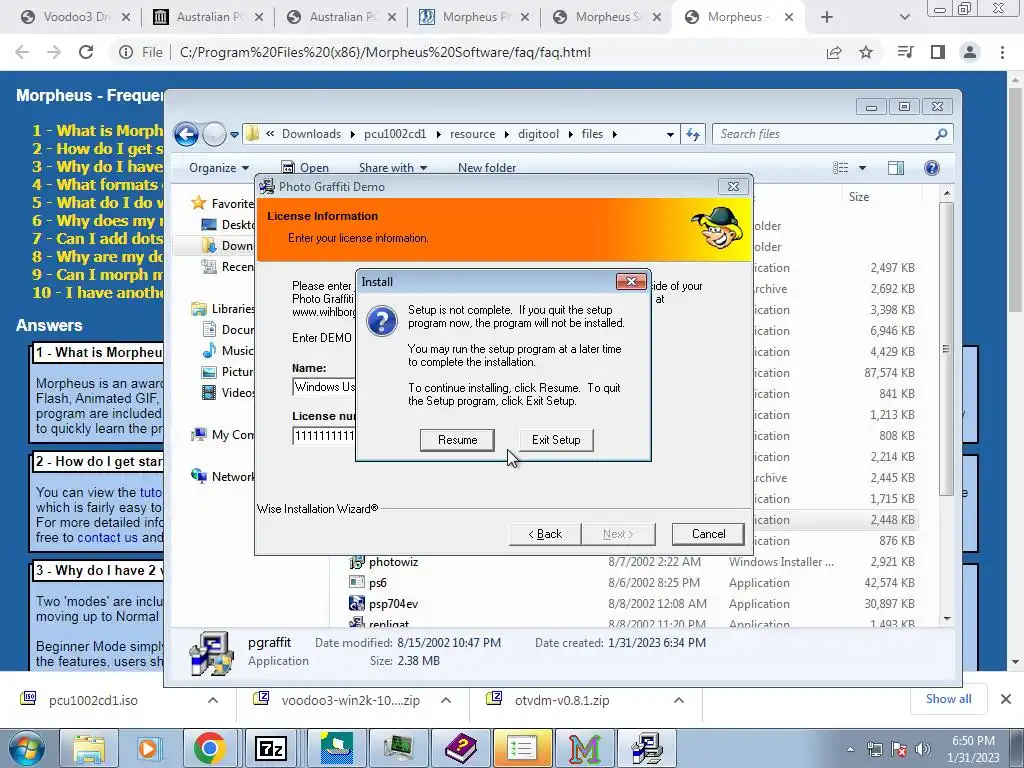The image size is (1024, 768).
Task: Open the Chrome profile icon
Action: [970, 52]
